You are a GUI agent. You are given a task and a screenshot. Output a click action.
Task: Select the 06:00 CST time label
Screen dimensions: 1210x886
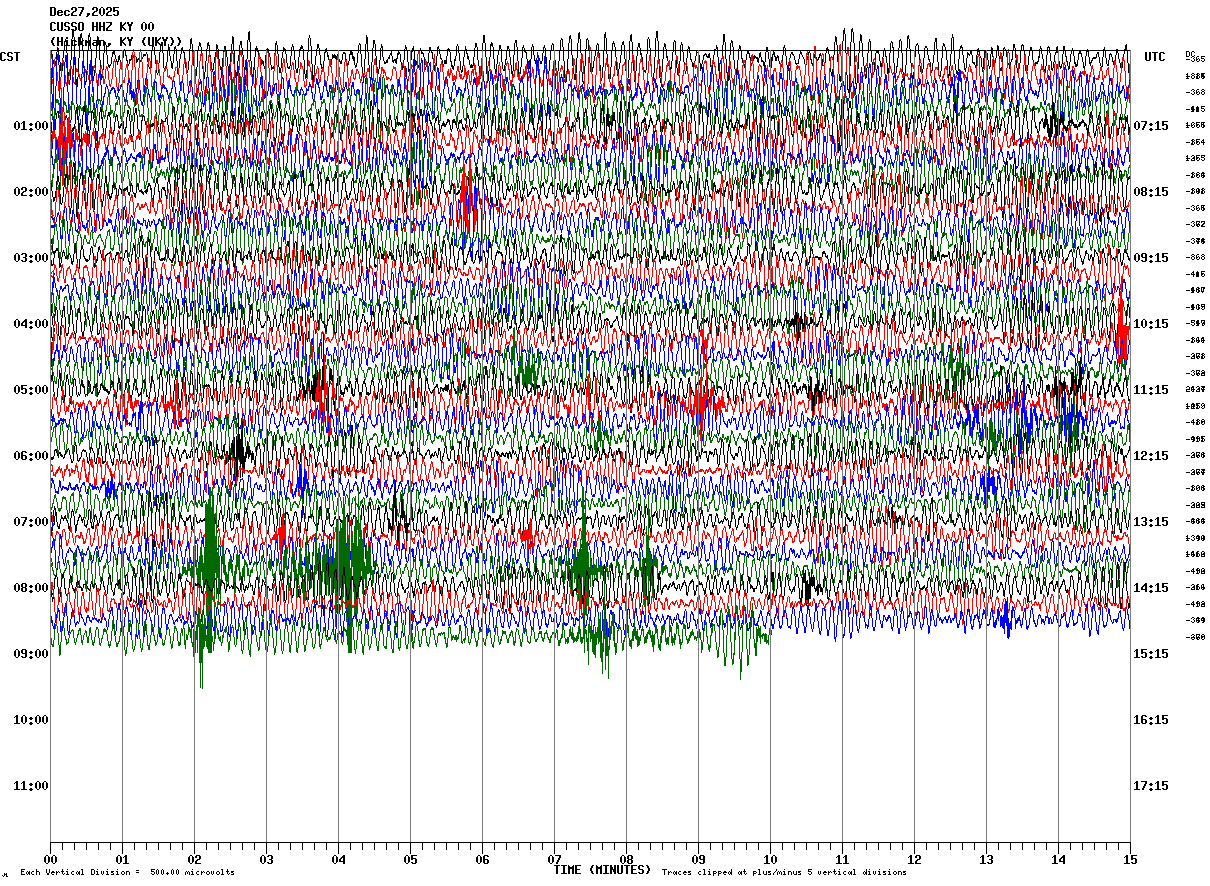[x=31, y=456]
